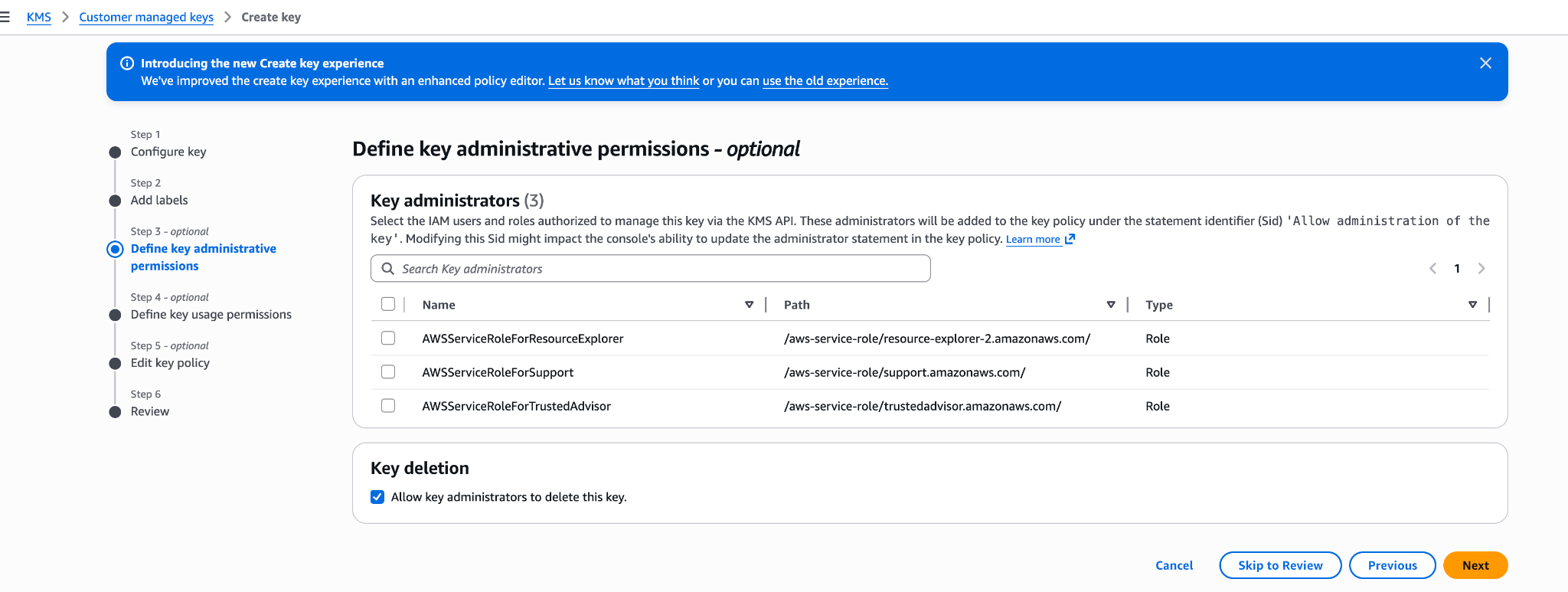Viewport: 1568px width, 592px height.
Task: Focus the Search Key administrators field
Action: coord(651,269)
